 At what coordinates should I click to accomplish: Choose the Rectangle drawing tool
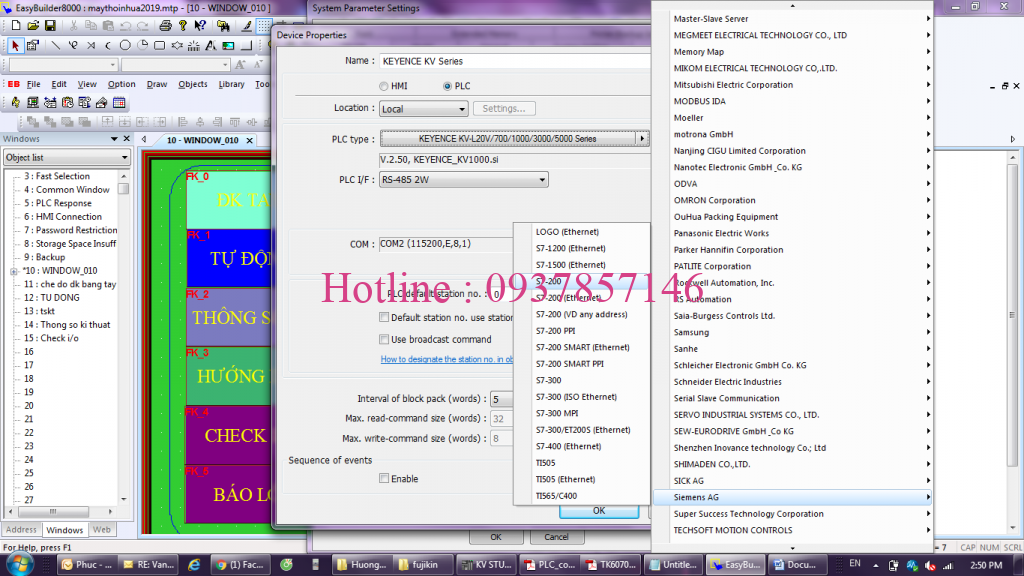159,46
